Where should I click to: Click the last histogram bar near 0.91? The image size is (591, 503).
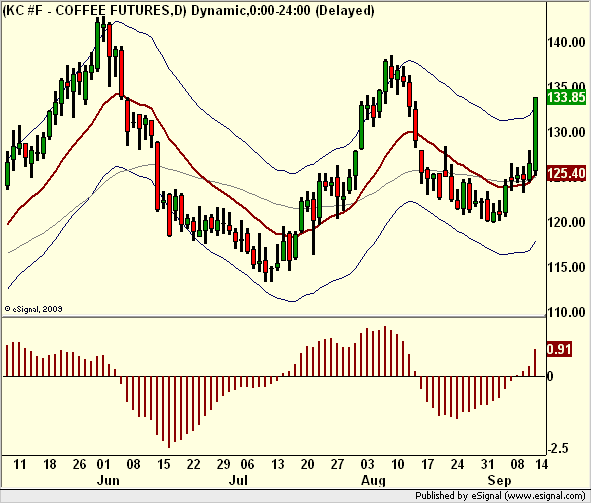click(x=535, y=362)
